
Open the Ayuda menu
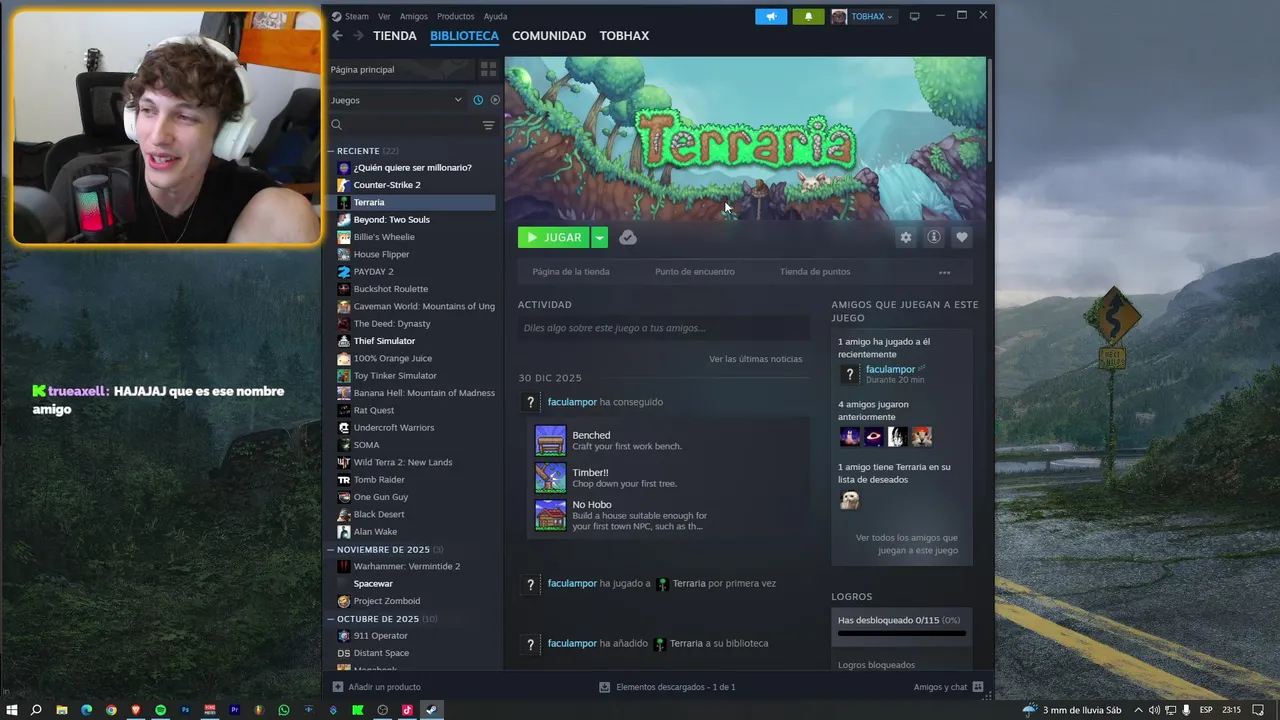tap(496, 16)
